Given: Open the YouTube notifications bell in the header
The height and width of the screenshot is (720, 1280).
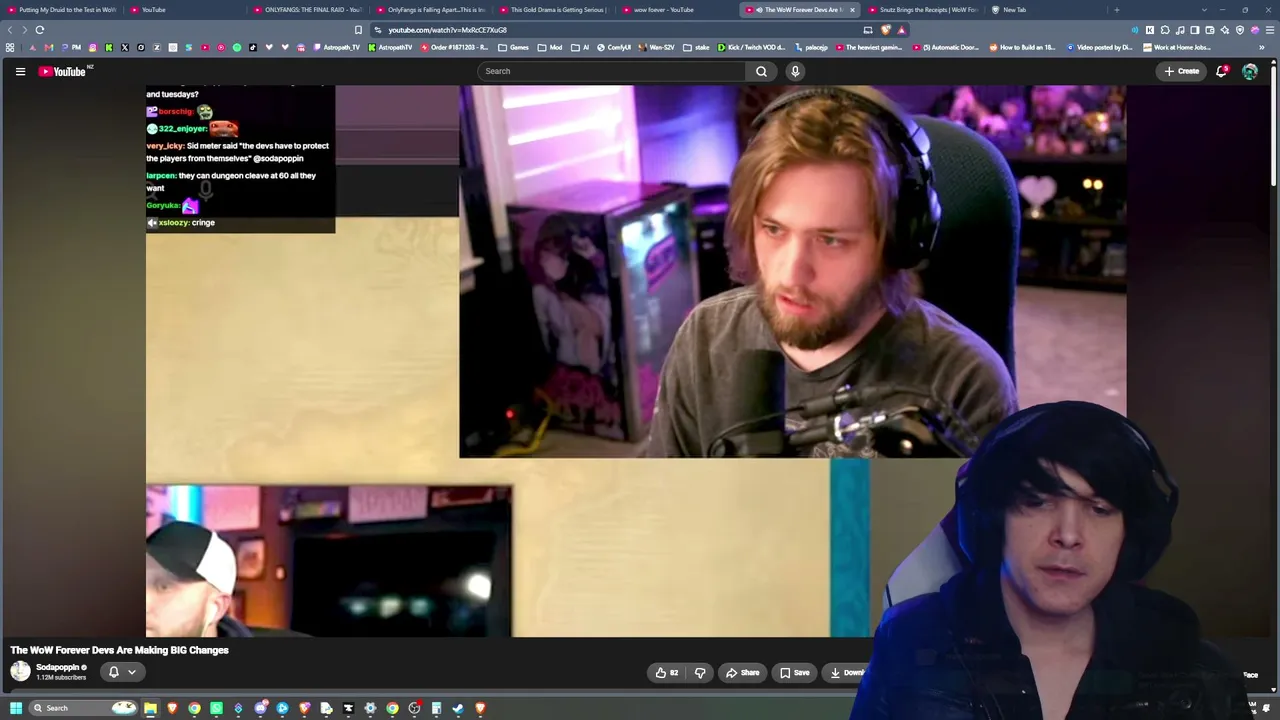Looking at the screenshot, I should (x=1222, y=71).
